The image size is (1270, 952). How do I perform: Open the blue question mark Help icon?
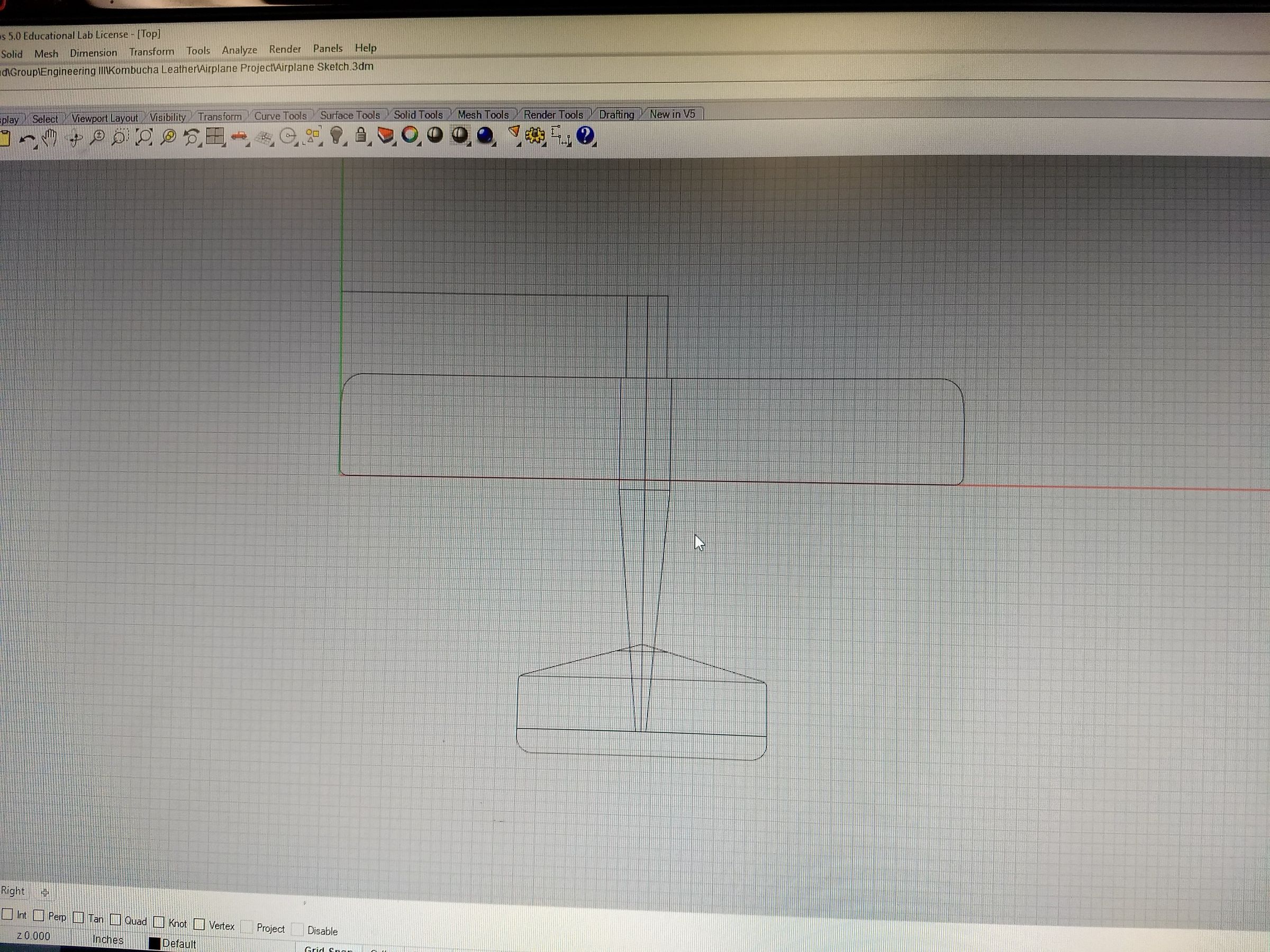coord(585,135)
